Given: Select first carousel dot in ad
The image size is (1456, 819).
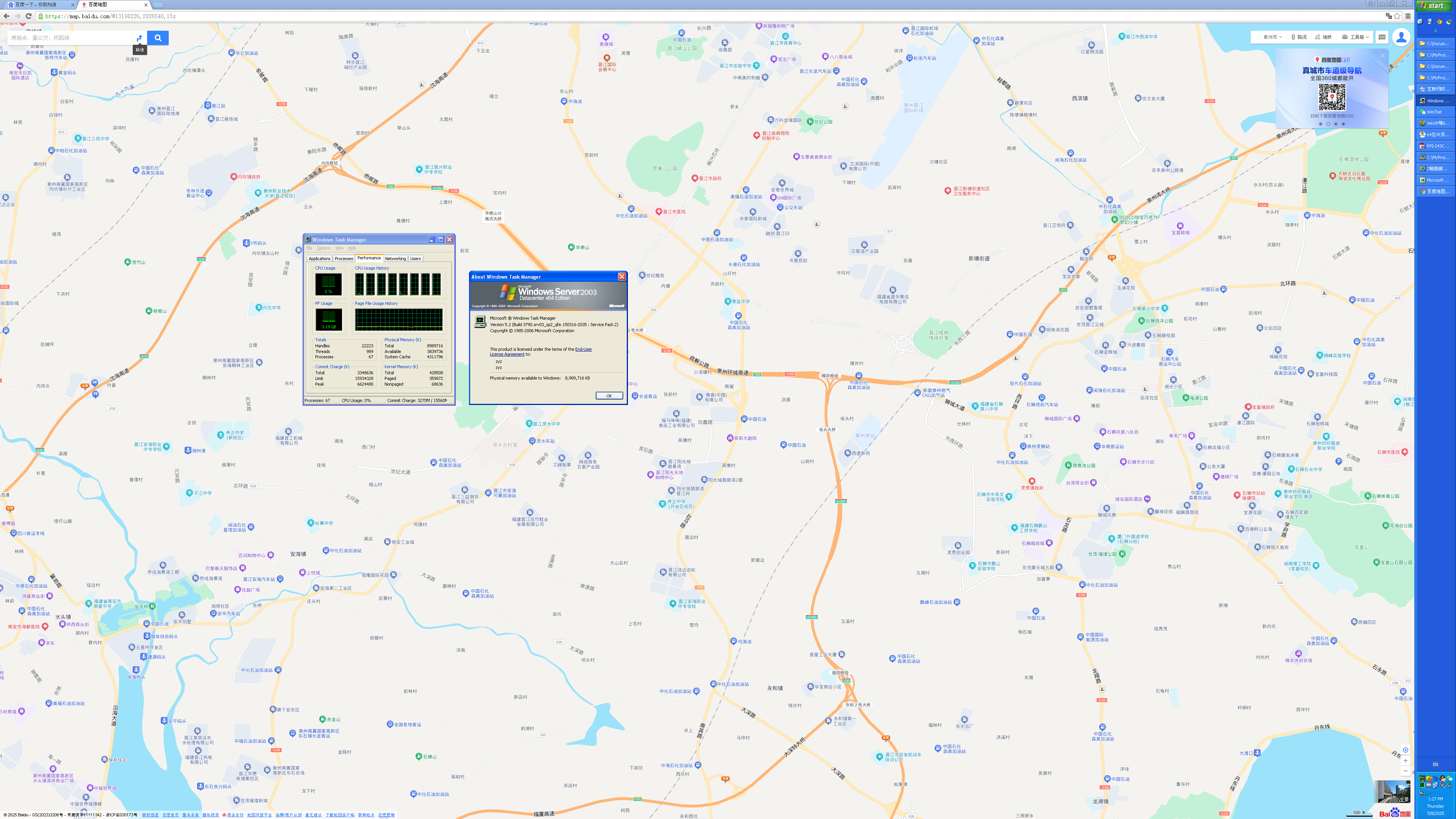Looking at the screenshot, I should click(x=1320, y=124).
